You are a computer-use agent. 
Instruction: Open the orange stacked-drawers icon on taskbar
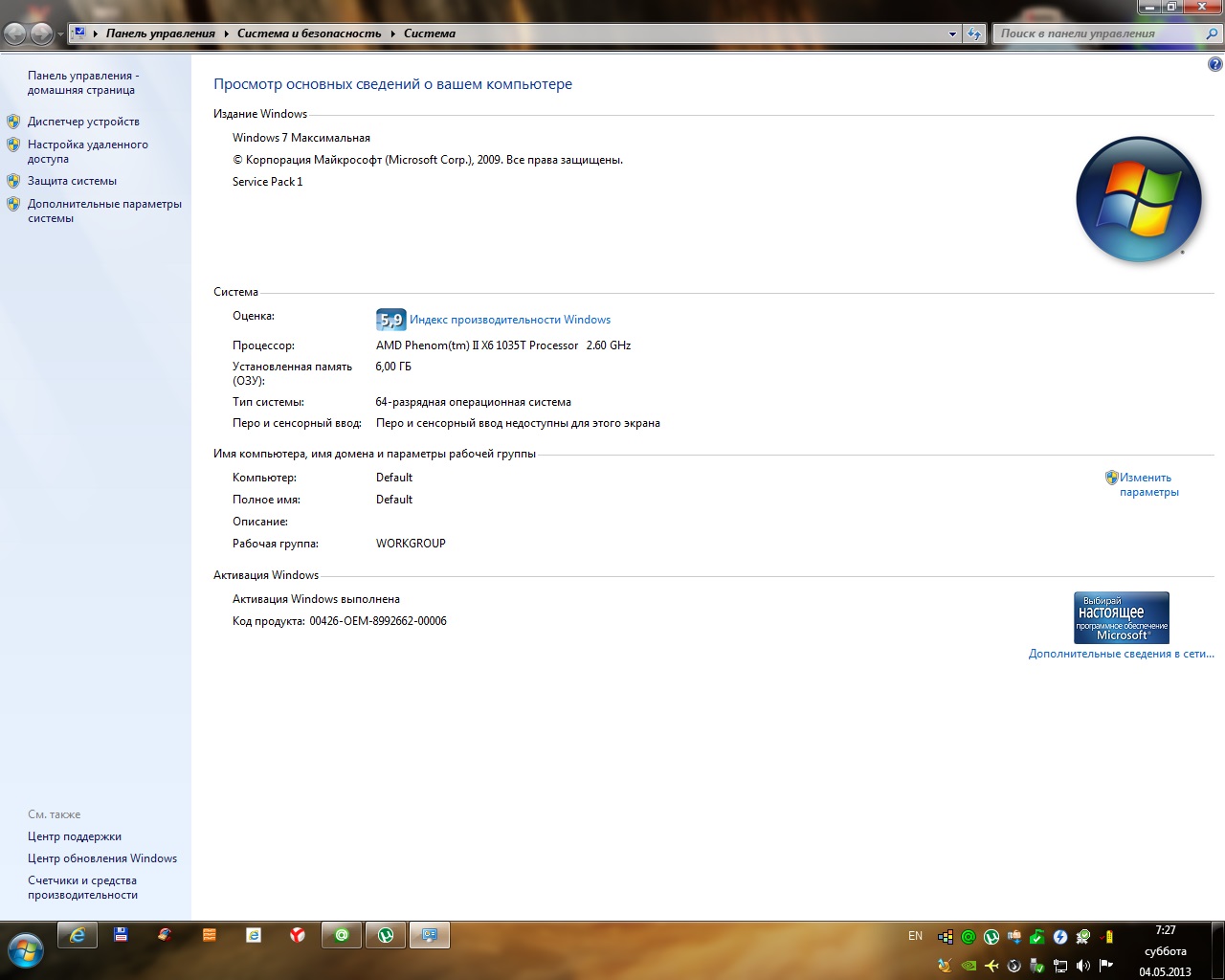[210, 935]
